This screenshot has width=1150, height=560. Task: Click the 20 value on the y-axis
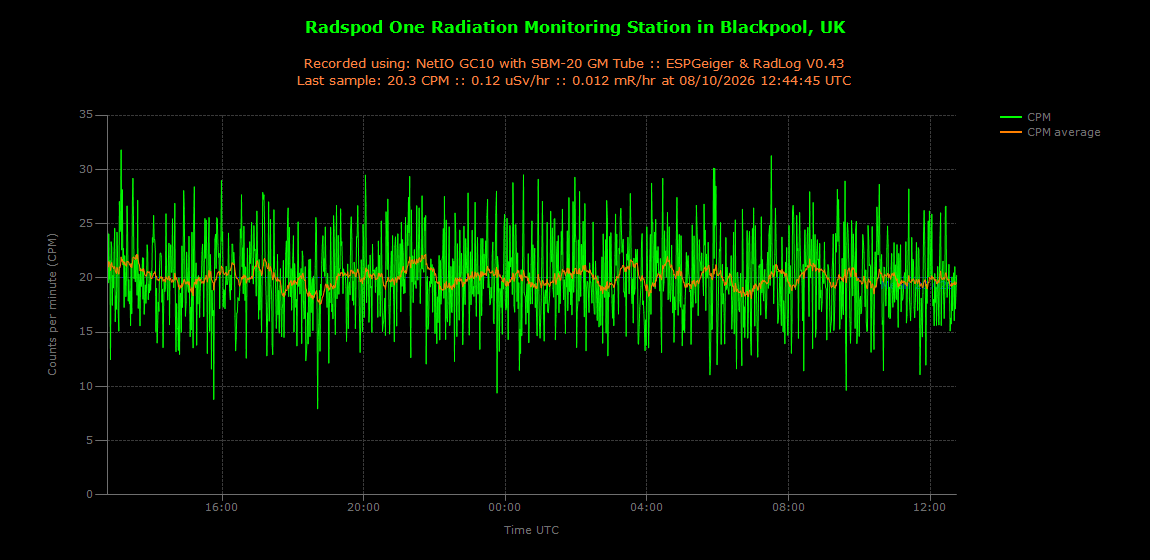[87, 278]
